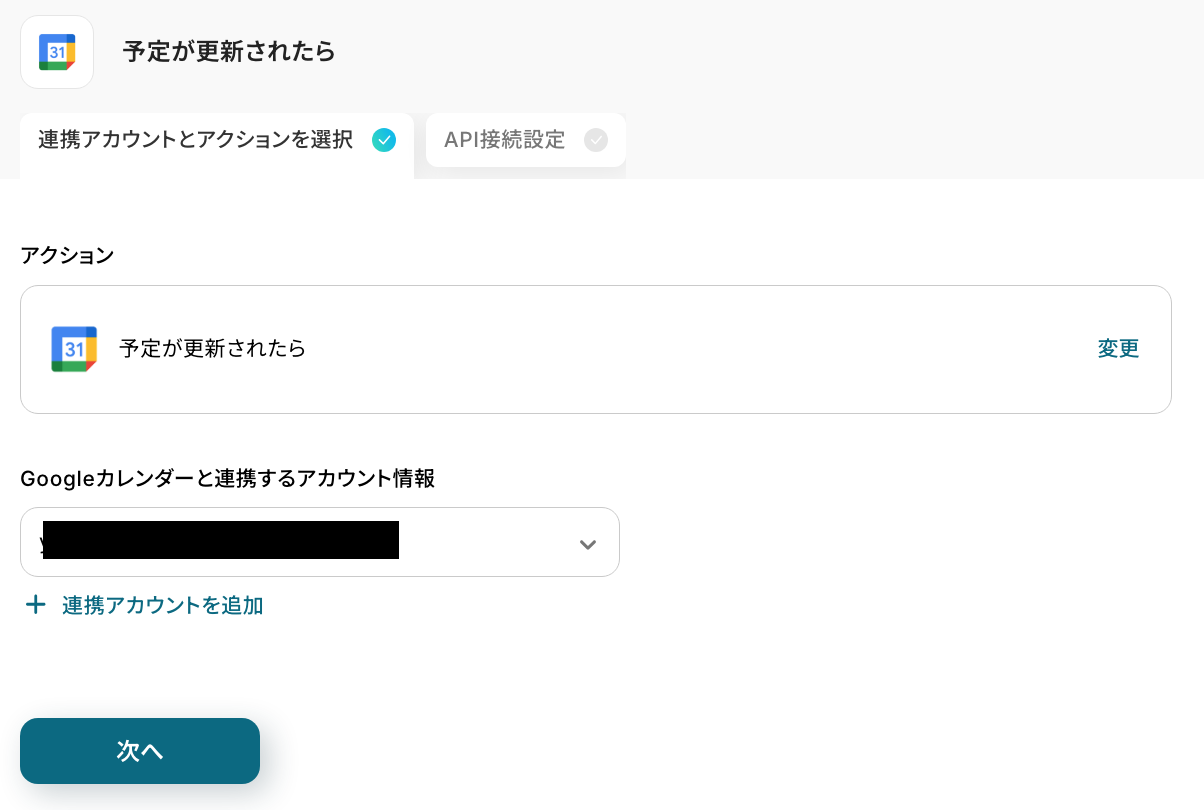Switch to the API接続設定 tab
1204x810 pixels.
point(505,140)
